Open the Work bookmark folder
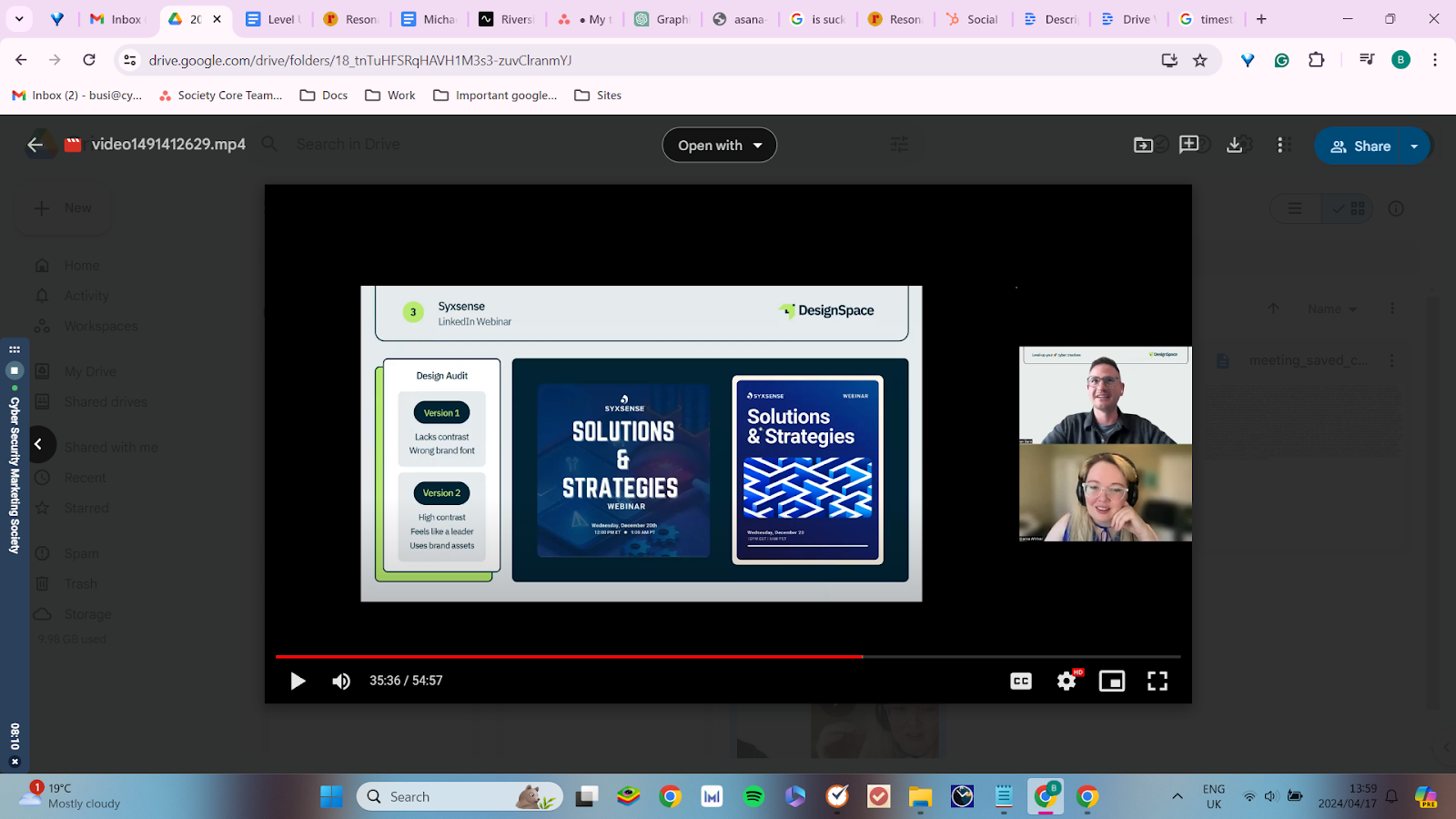The height and width of the screenshot is (819, 1456). coord(390,95)
